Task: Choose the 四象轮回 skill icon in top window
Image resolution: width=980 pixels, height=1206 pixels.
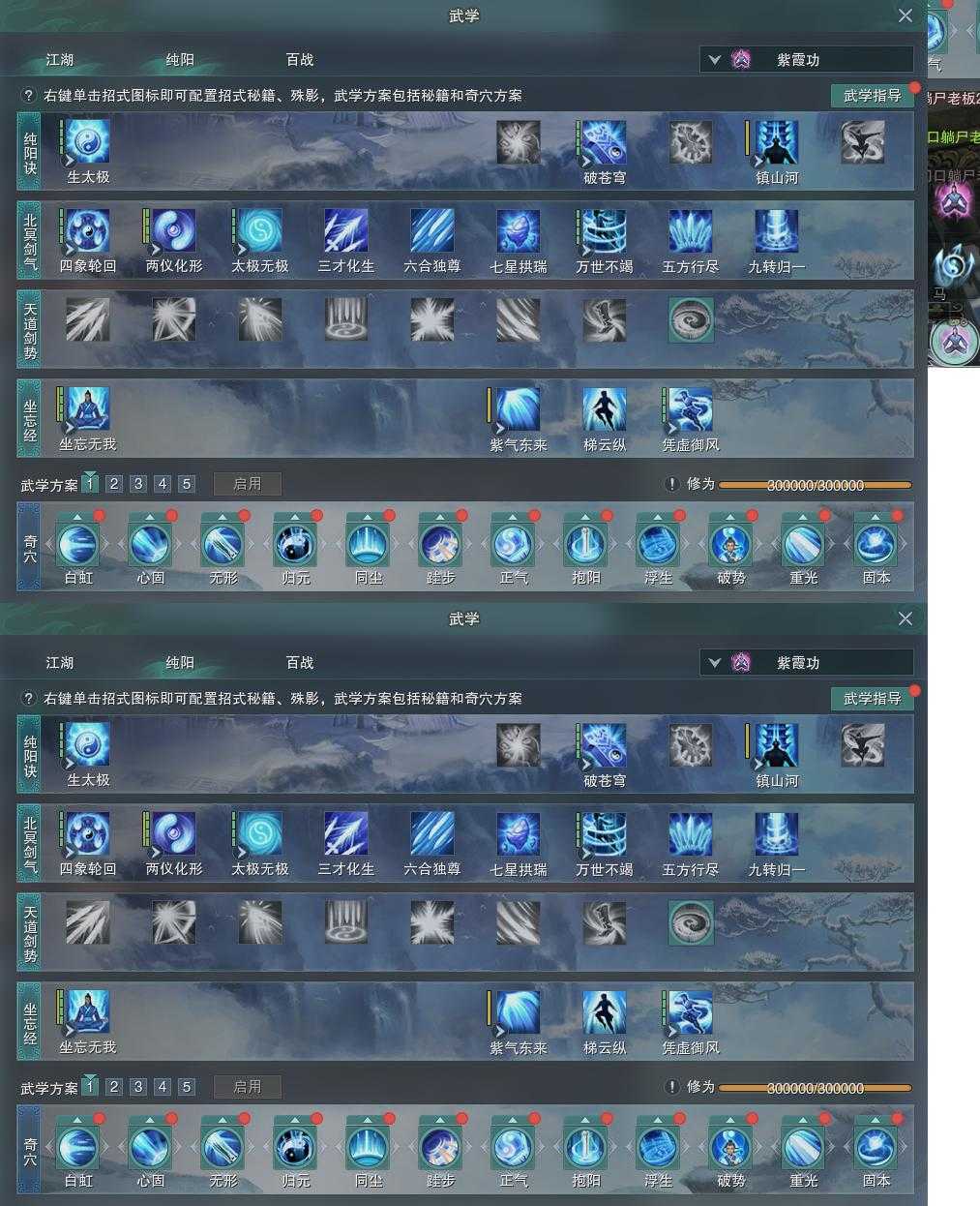Action: pos(88,231)
